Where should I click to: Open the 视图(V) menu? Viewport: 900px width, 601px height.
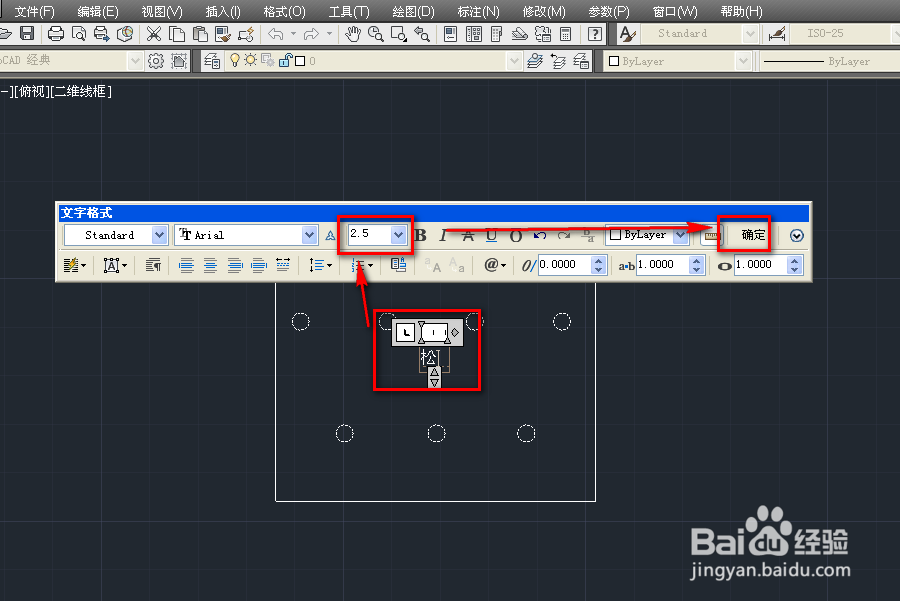162,11
